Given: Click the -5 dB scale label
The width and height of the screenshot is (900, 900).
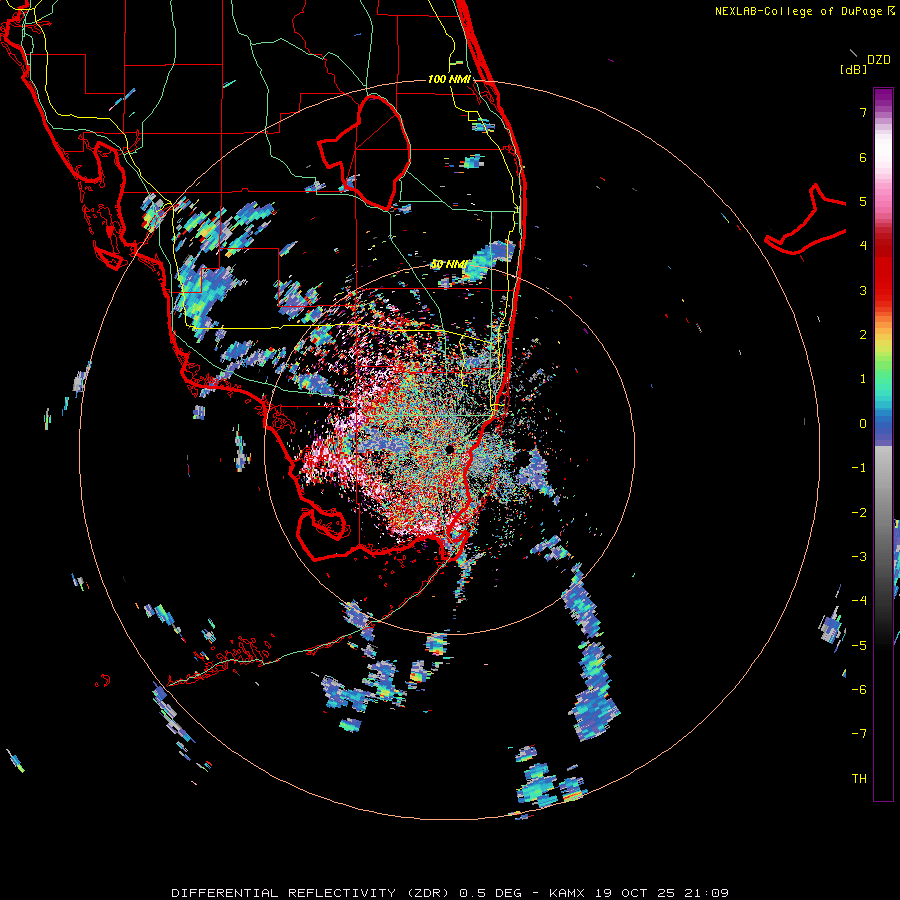Looking at the screenshot, I should [x=859, y=646].
